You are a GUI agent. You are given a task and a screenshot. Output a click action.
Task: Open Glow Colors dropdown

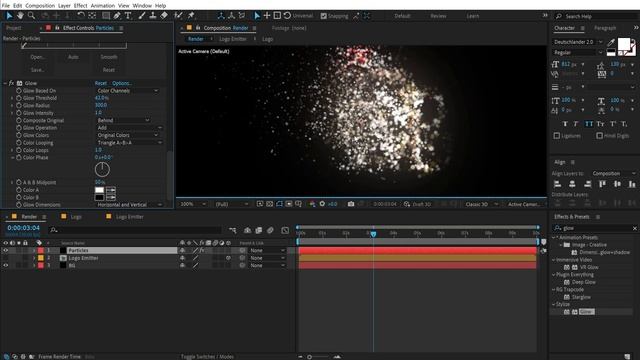coord(127,135)
